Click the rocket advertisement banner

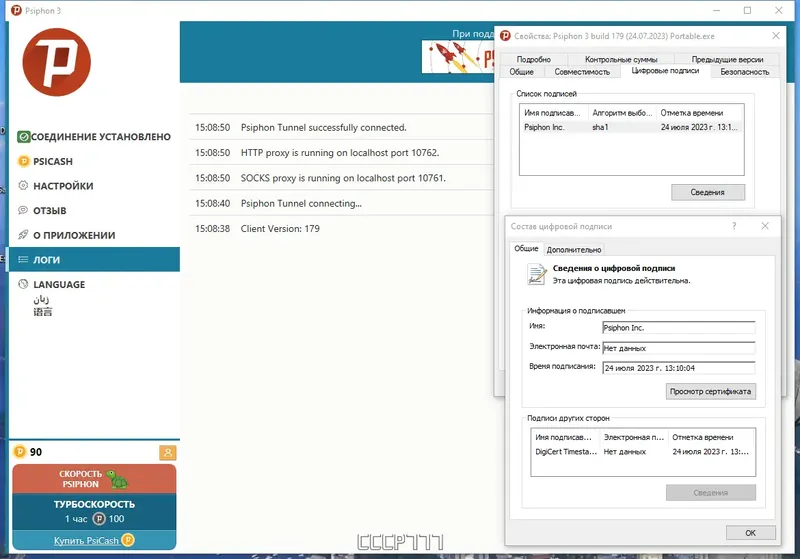[458, 57]
